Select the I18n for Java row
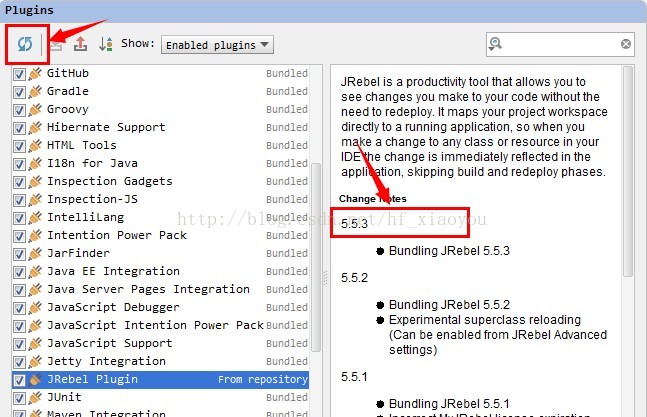647x417 pixels. tap(161, 164)
